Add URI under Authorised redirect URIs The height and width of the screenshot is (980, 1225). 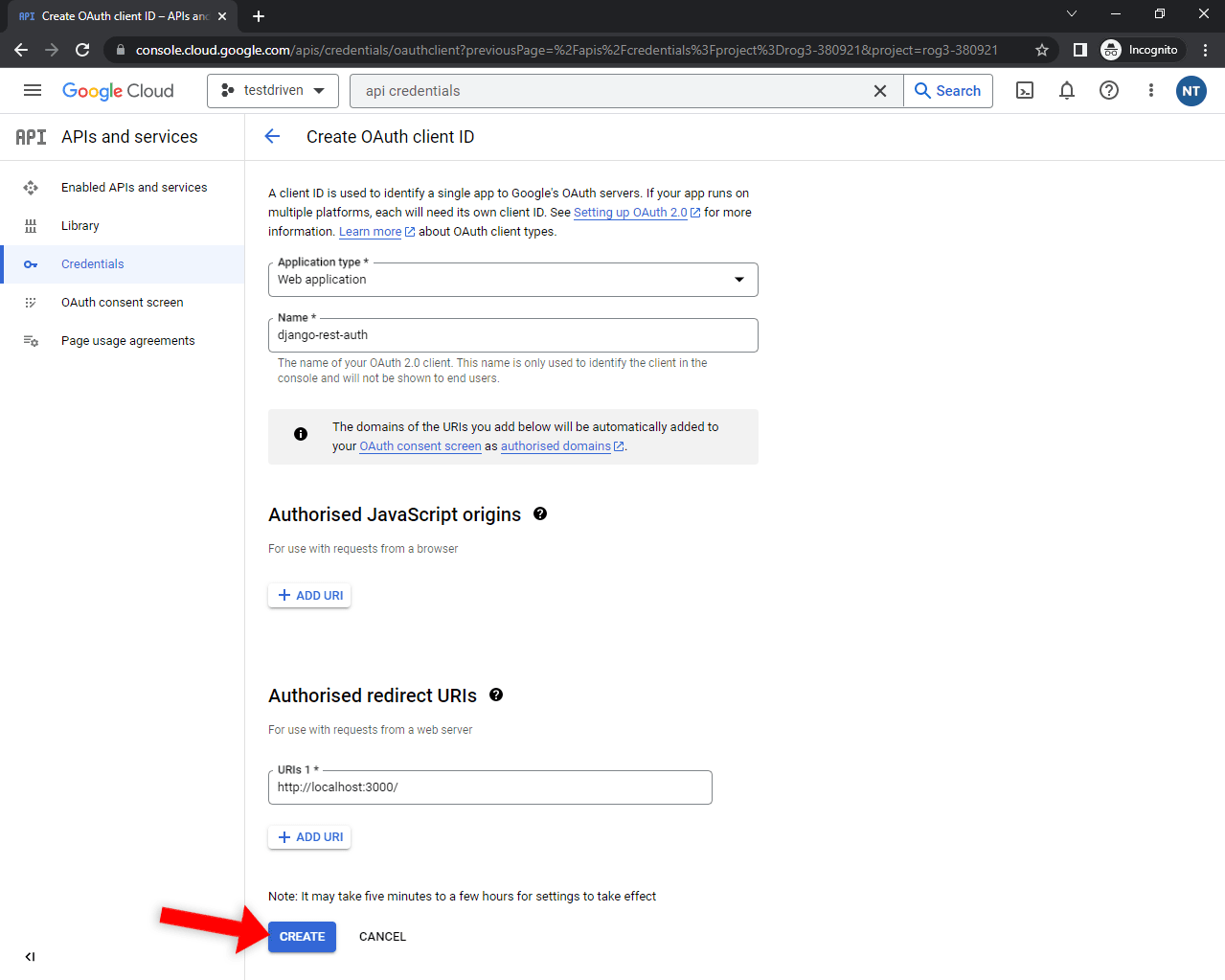pos(309,837)
